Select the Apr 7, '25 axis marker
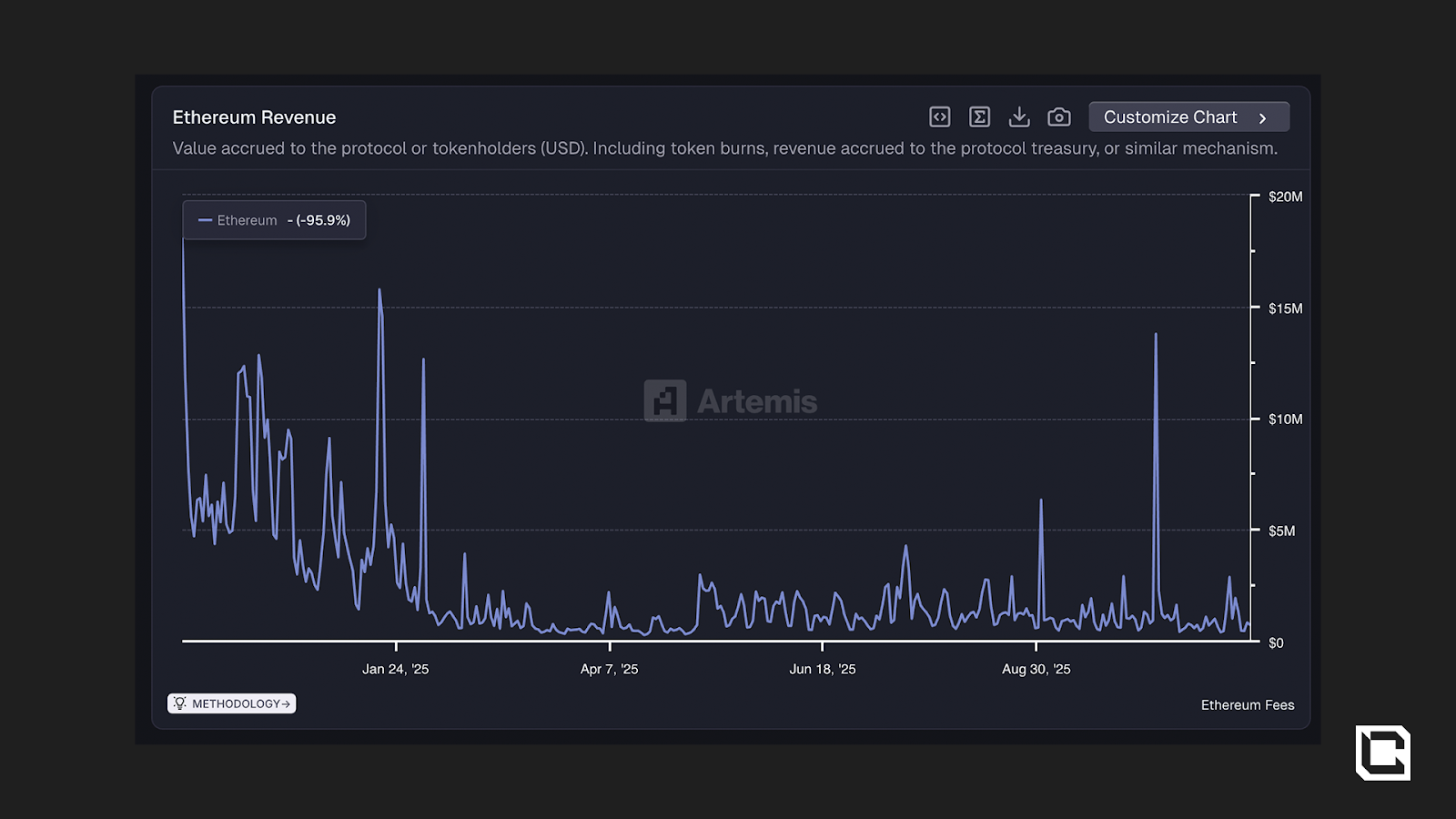The width and height of the screenshot is (1456, 819). (x=609, y=669)
